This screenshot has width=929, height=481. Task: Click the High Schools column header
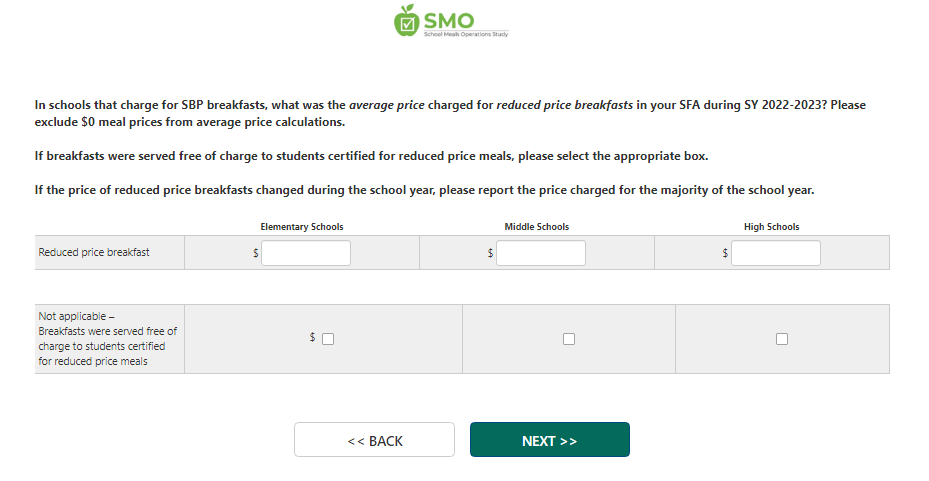771,227
